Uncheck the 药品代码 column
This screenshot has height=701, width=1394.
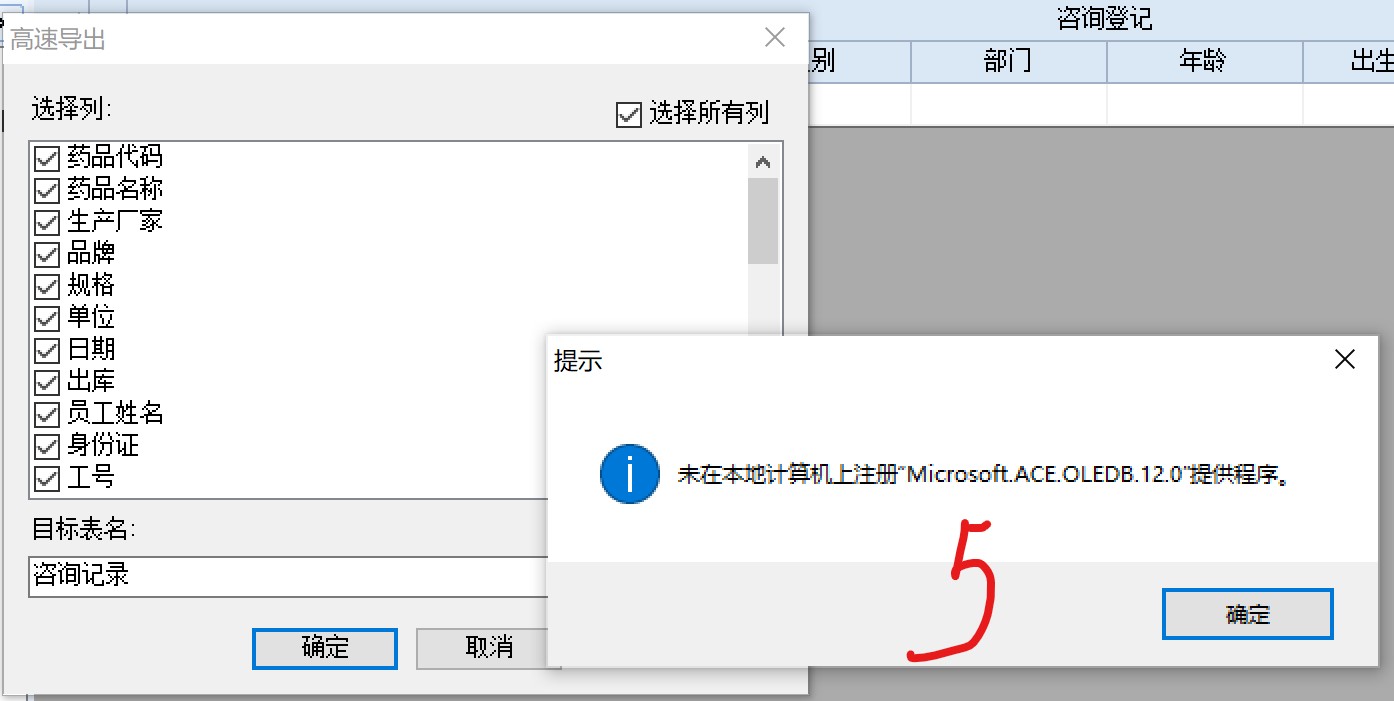[47, 158]
